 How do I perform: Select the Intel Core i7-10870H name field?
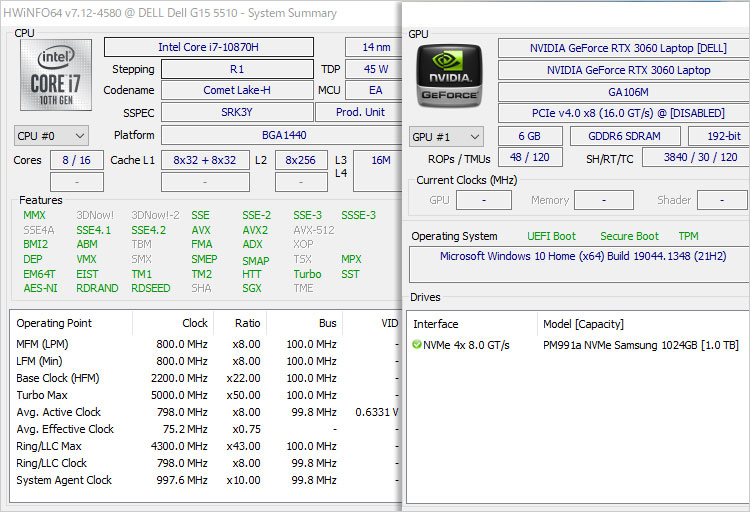(x=209, y=47)
